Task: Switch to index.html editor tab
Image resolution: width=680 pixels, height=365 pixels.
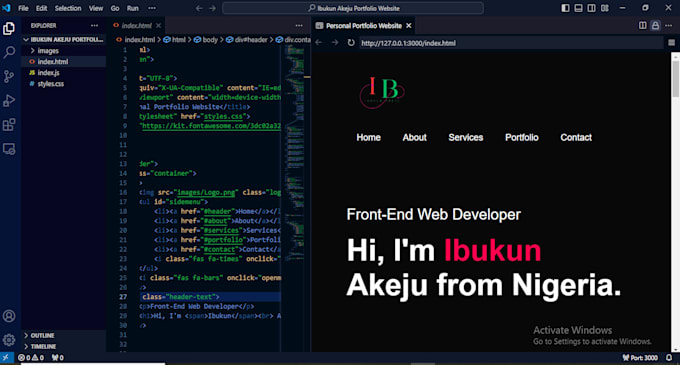Action: point(136,26)
